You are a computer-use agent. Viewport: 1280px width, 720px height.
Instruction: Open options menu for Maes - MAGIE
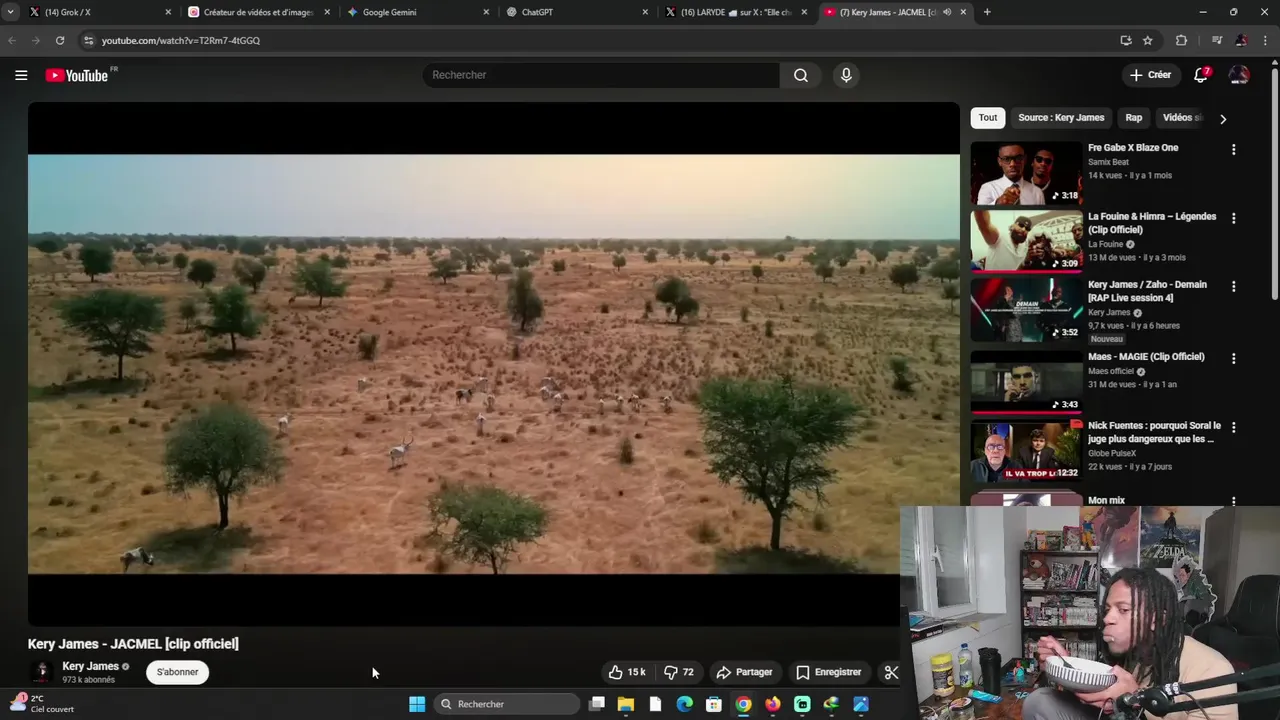[1233, 358]
